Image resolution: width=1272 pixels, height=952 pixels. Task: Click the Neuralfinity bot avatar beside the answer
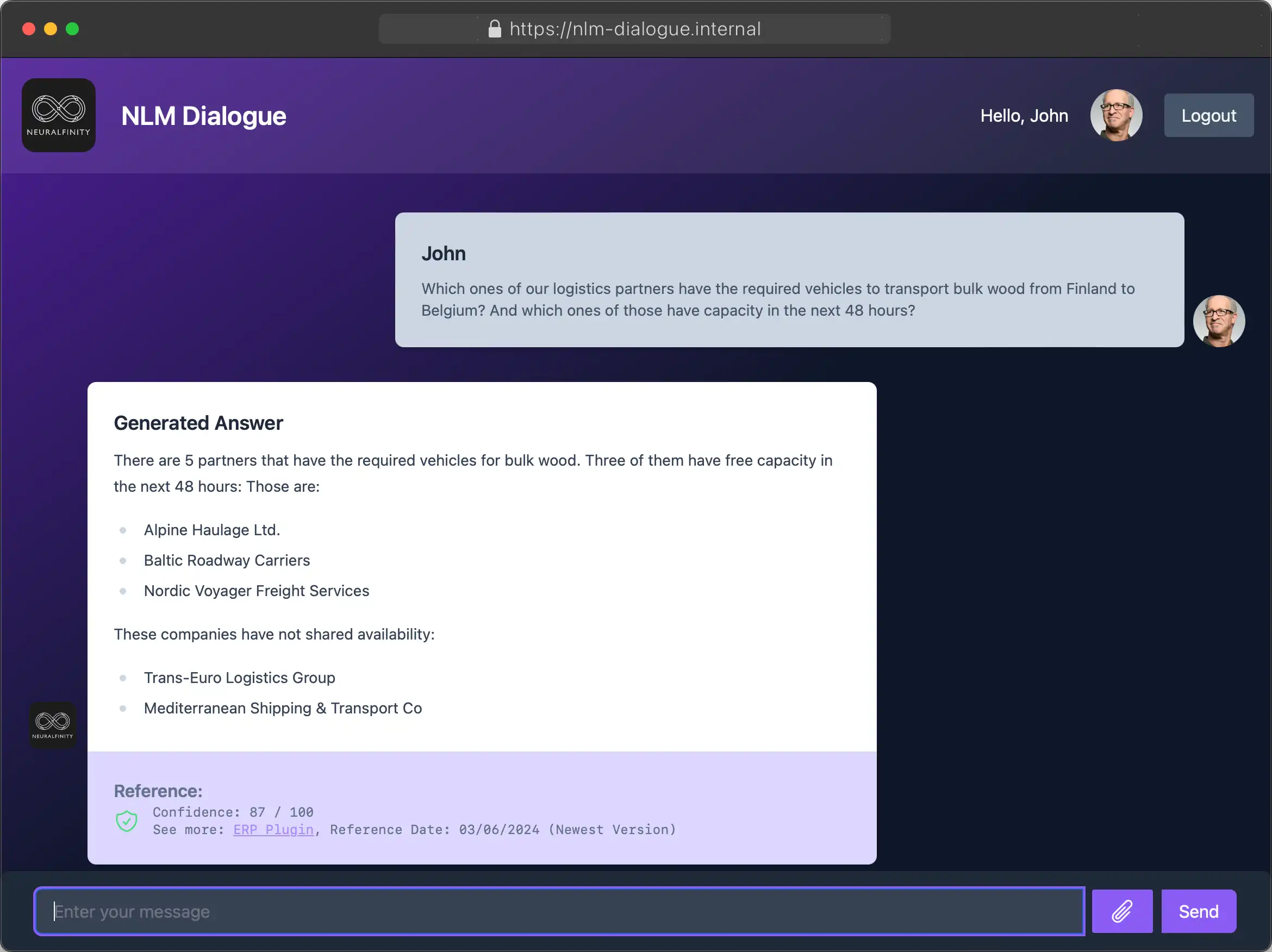(x=53, y=725)
